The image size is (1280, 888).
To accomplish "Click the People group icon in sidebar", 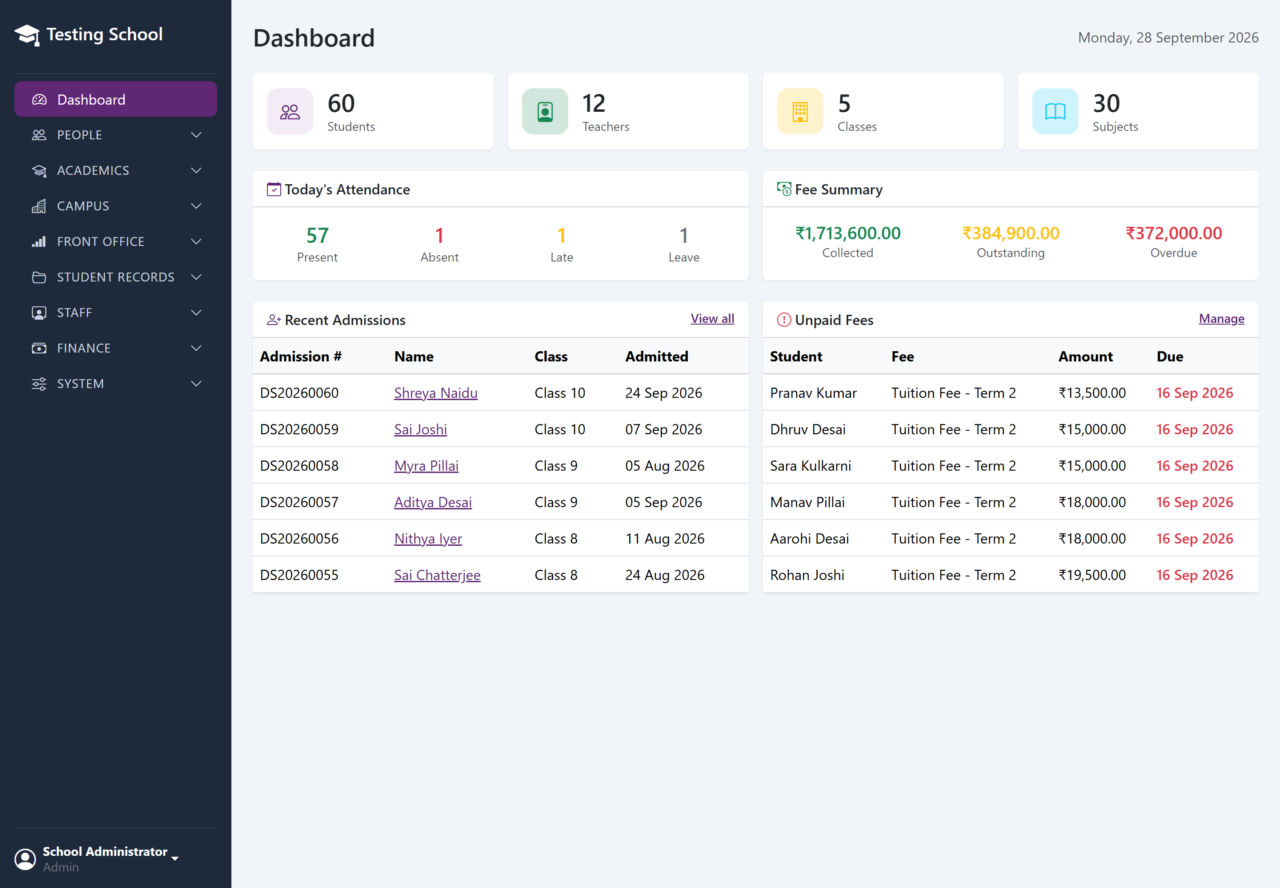I will (x=39, y=135).
